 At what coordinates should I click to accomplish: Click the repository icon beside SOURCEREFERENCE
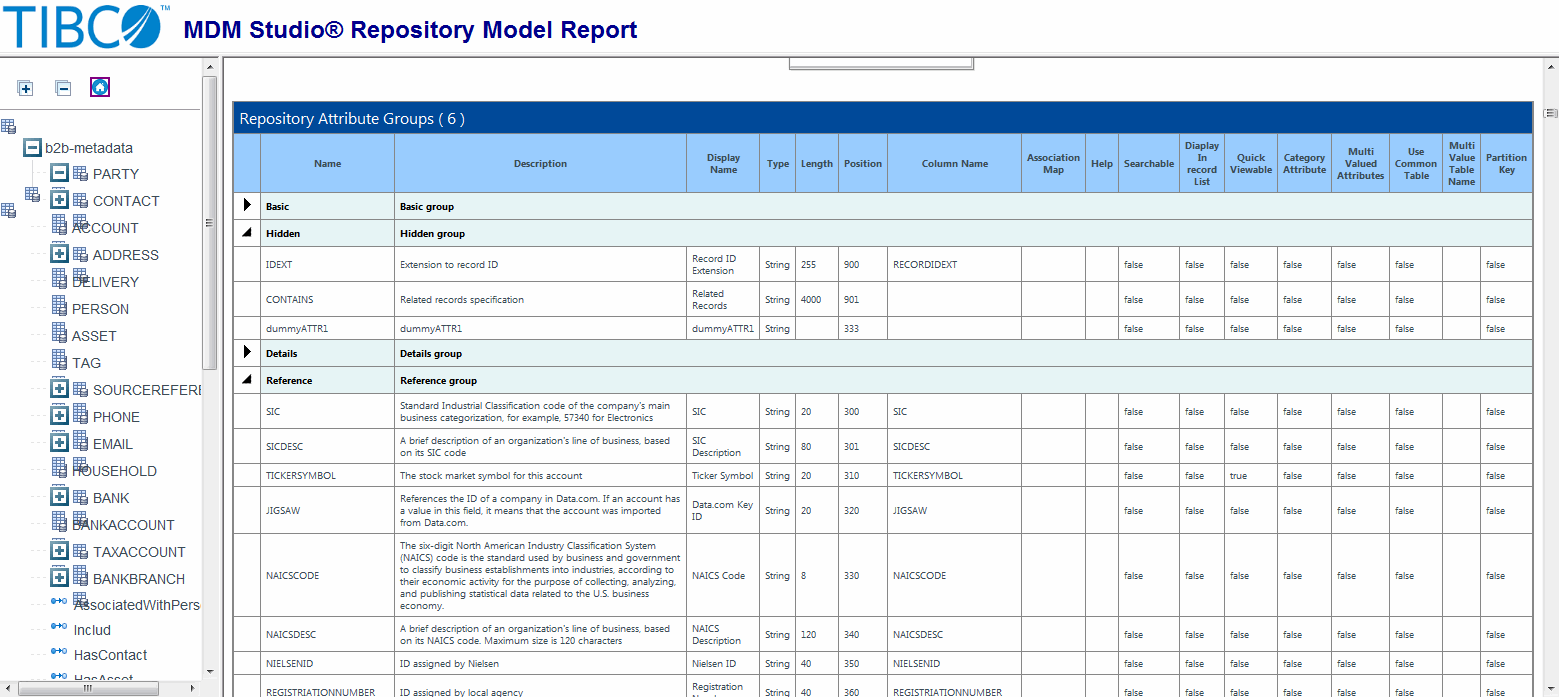point(80,387)
